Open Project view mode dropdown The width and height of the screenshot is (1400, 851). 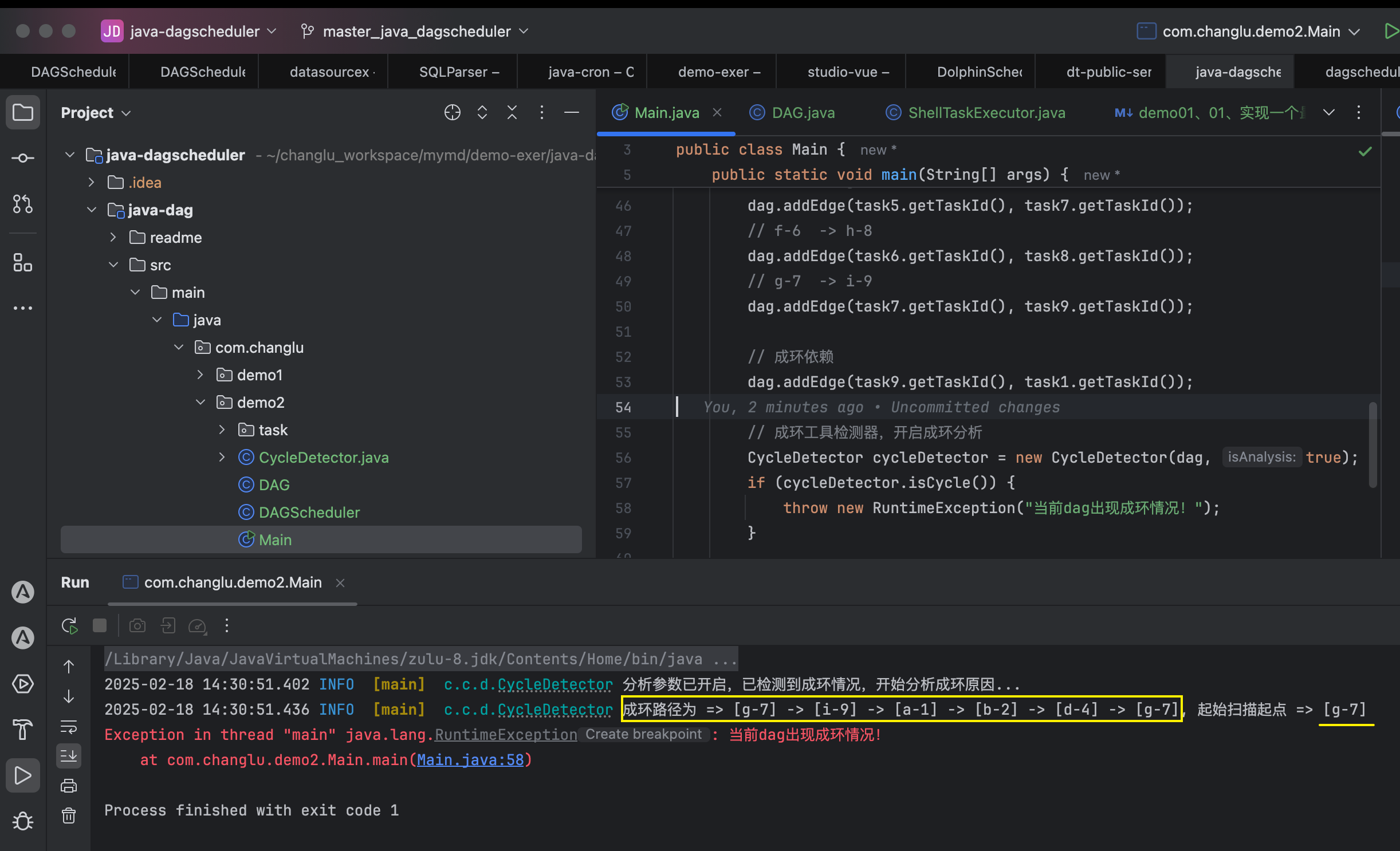click(x=96, y=113)
